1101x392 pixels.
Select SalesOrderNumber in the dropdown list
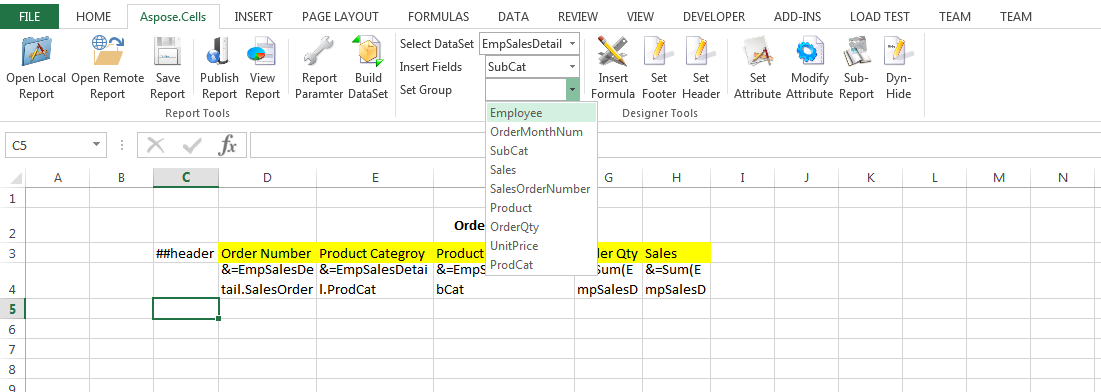(x=541, y=188)
